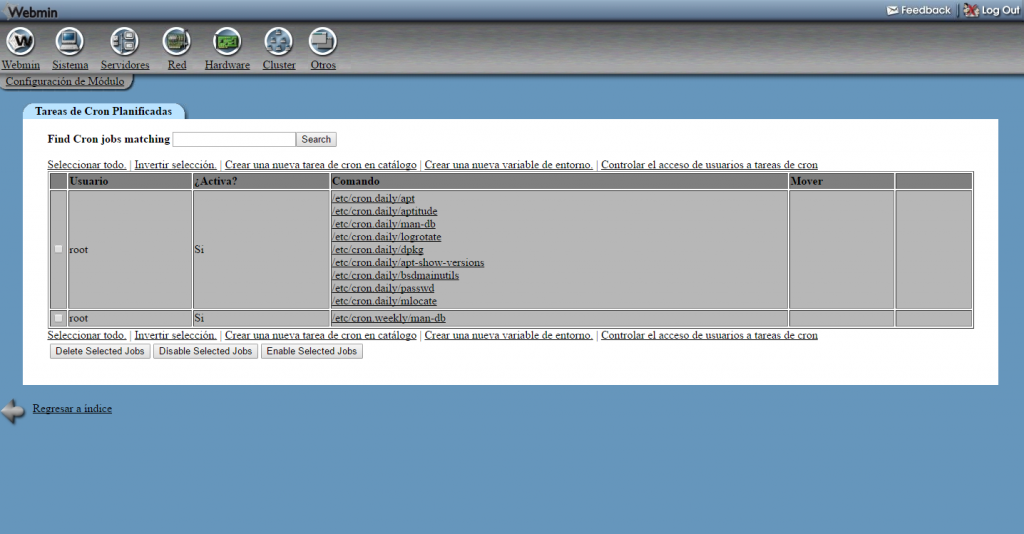Open the Configuración de Módulo tab
The width and height of the screenshot is (1024, 534).
point(65,82)
